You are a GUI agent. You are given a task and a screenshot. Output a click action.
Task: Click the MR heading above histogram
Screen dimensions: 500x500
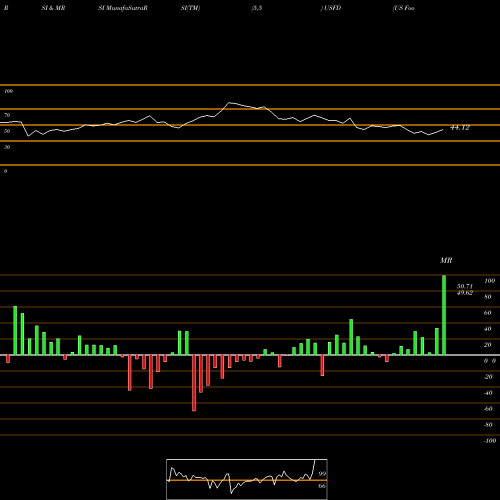pos(446,260)
